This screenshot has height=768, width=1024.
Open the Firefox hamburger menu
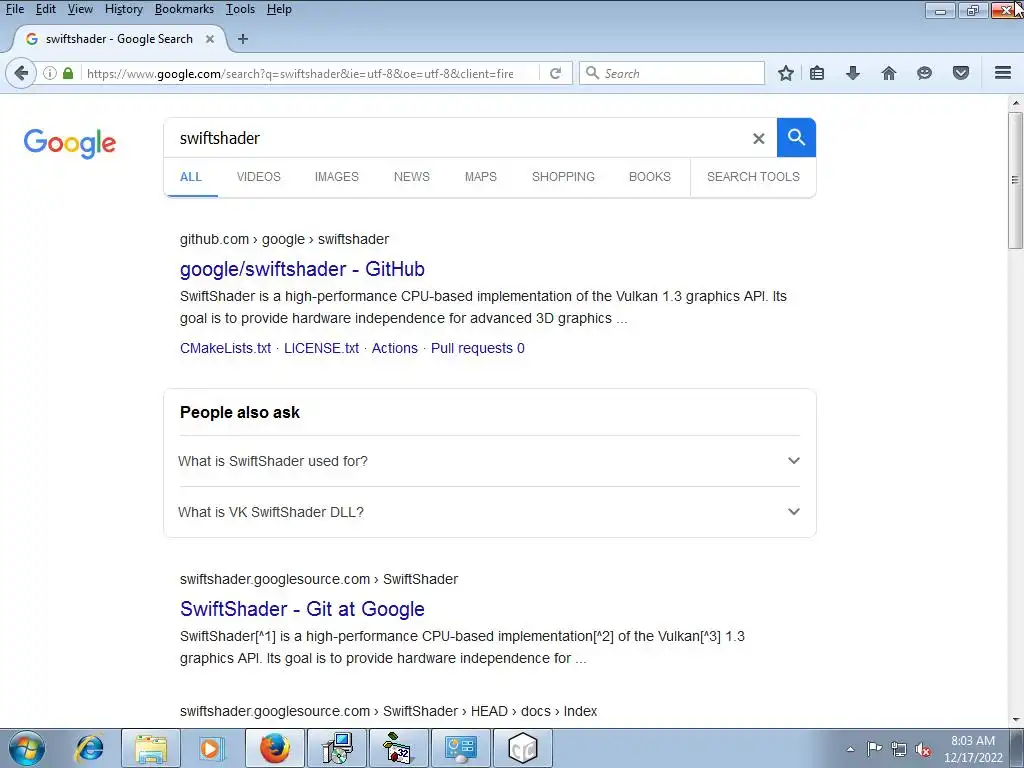(x=1003, y=73)
